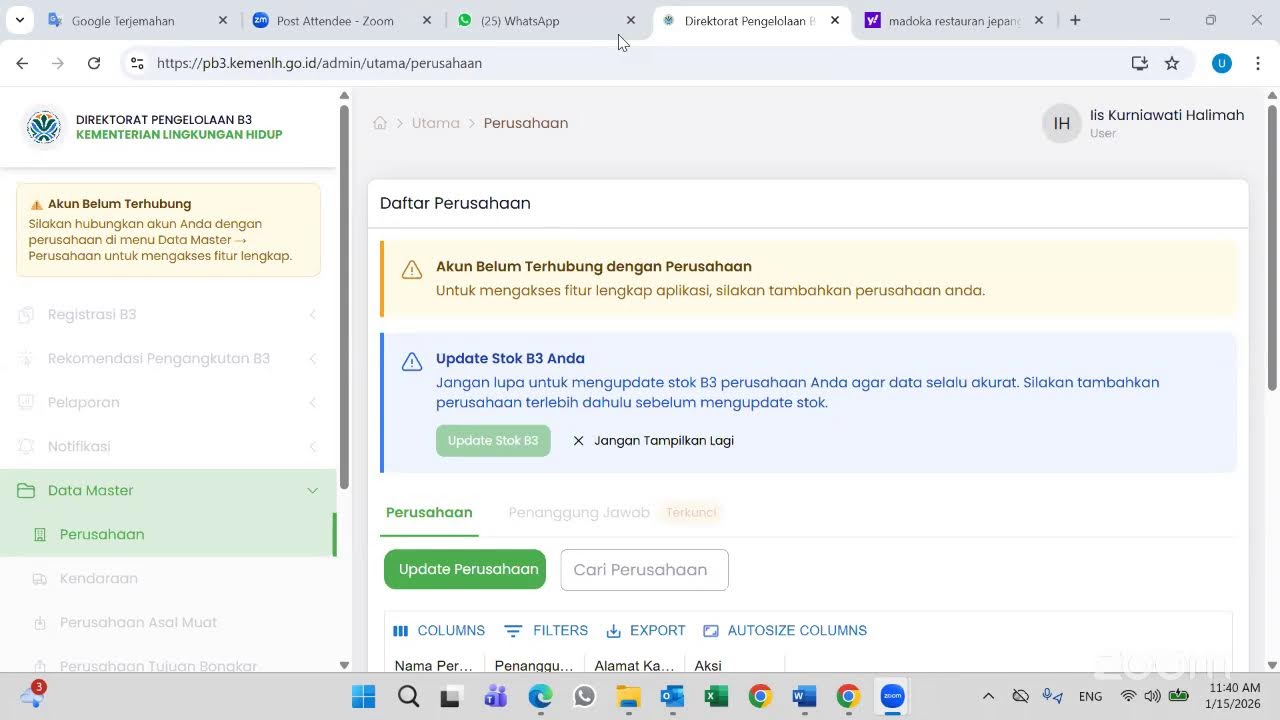Open Excel from the taskbar

tap(716, 696)
